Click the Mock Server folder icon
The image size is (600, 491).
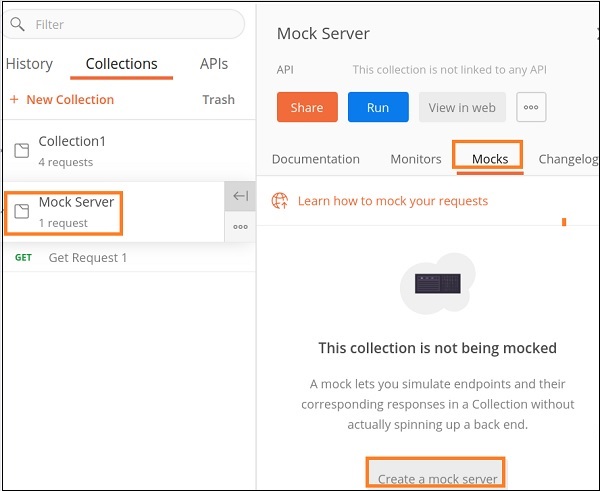click(21, 211)
